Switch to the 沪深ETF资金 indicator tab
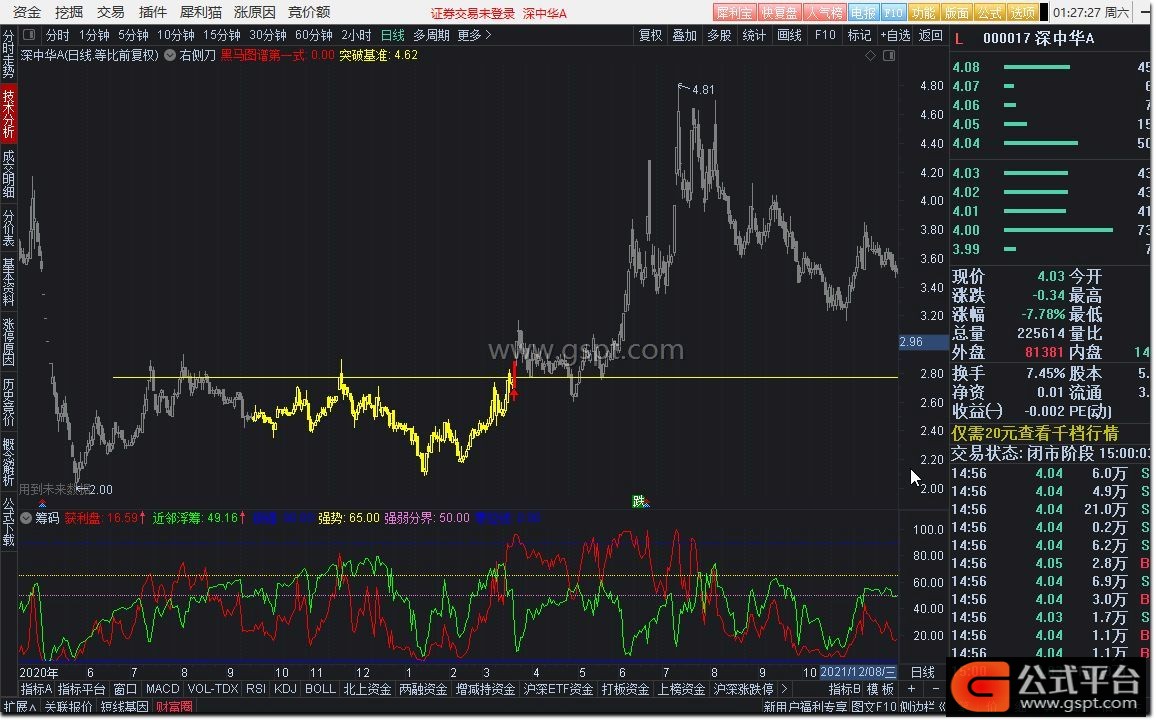This screenshot has height=720, width=1156. tap(558, 689)
